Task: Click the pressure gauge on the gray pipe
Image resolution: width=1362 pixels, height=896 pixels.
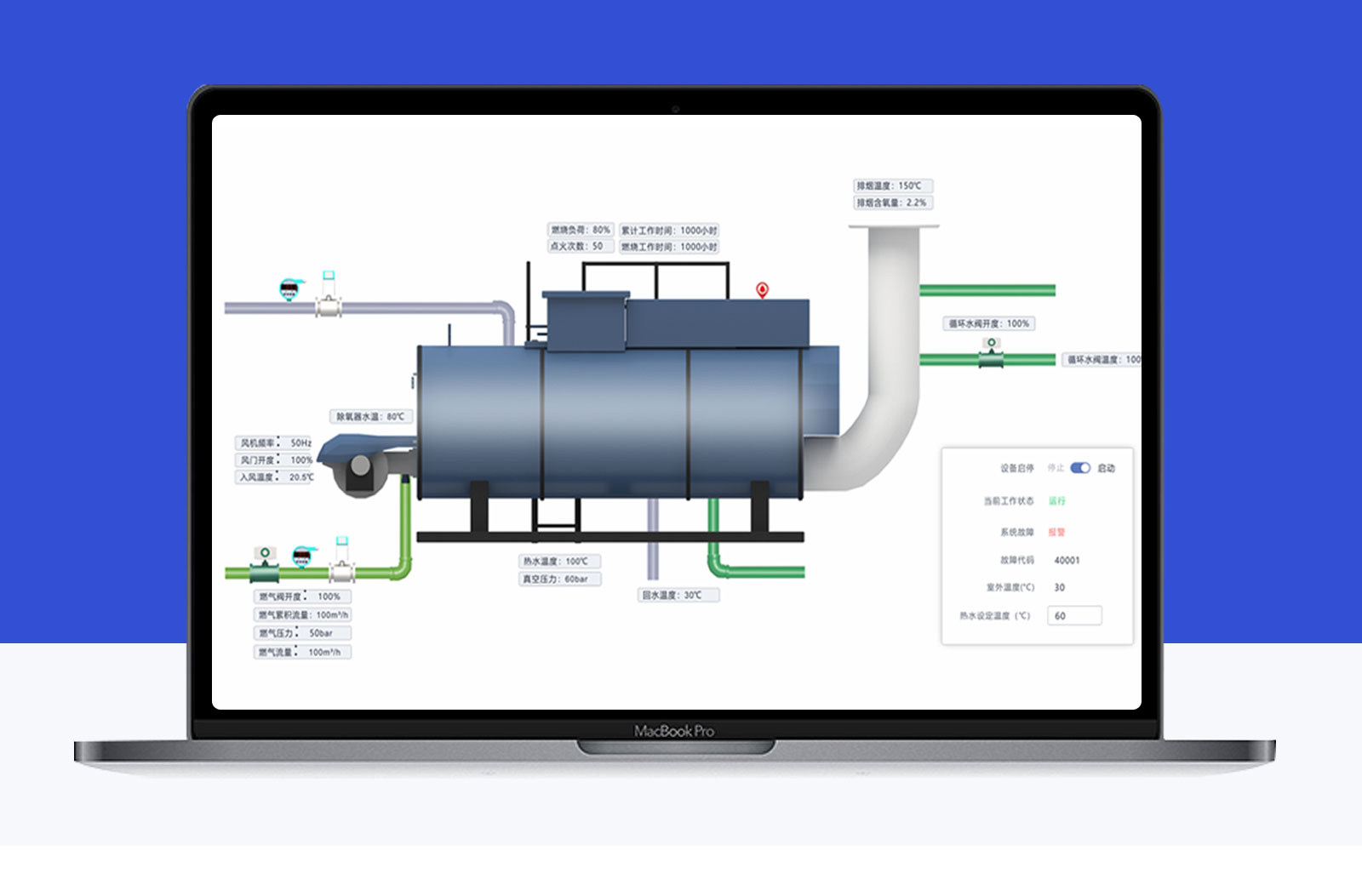Action: (289, 289)
